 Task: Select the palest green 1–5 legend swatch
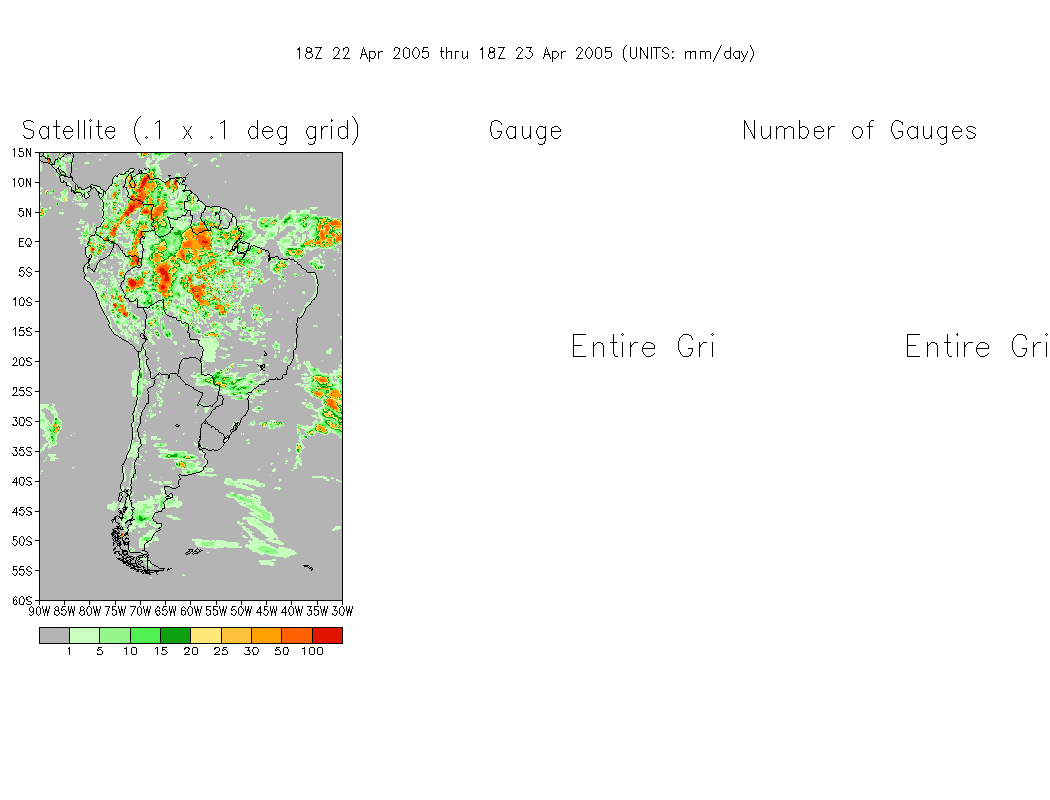coord(84,635)
